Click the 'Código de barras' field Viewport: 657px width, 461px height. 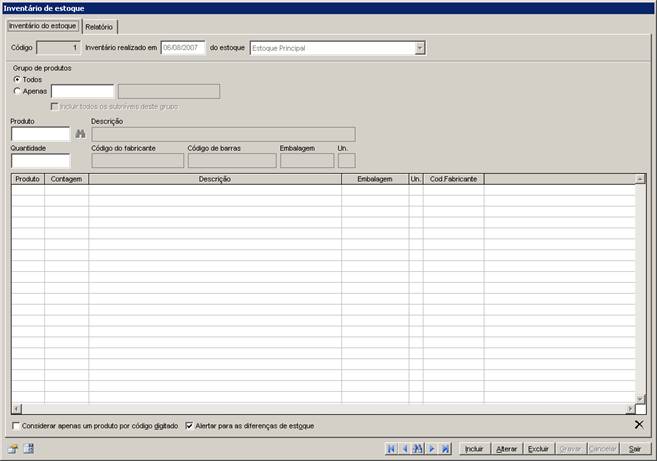(x=232, y=161)
